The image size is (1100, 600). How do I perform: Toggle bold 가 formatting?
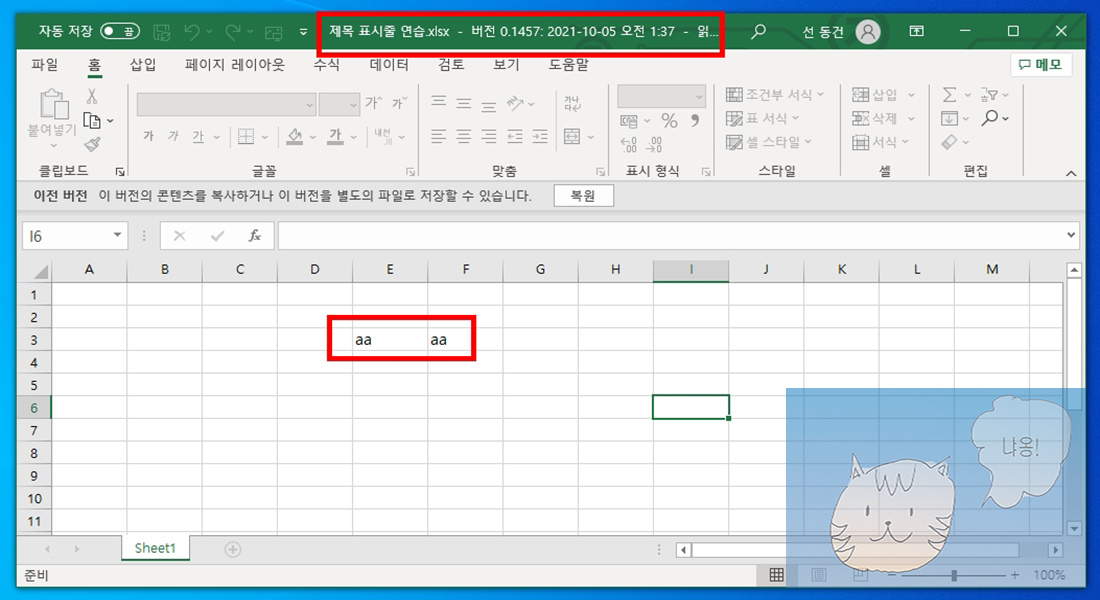click(148, 135)
